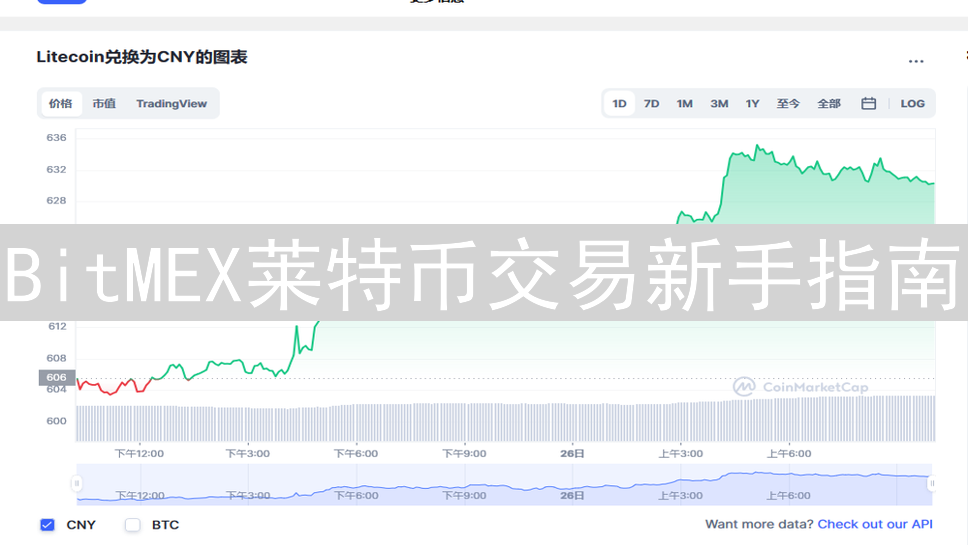The image size is (968, 545).
Task: Select the 价格 price tab
Action: [x=60, y=104]
